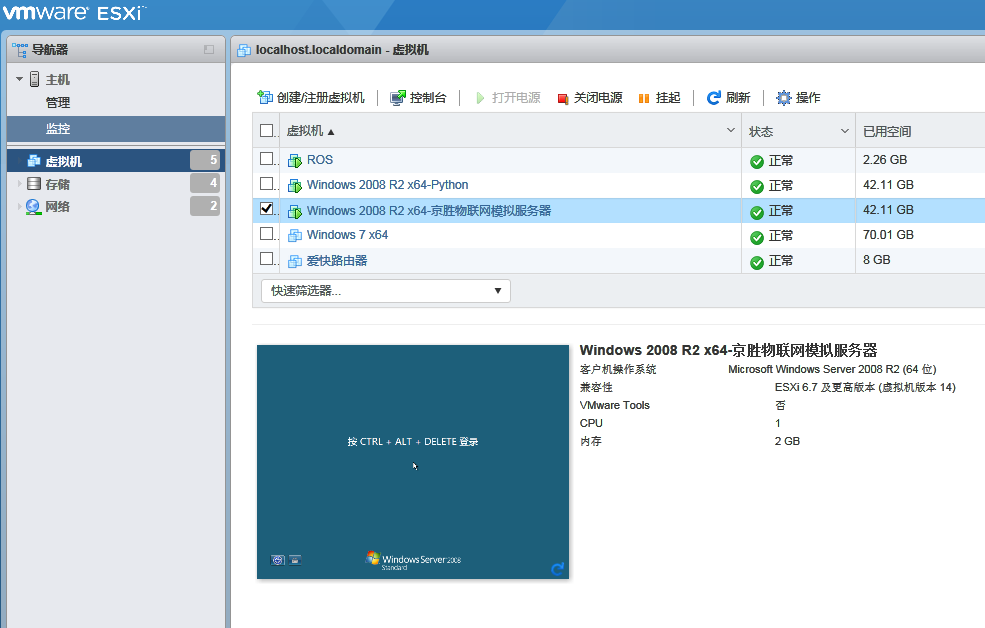The width and height of the screenshot is (985, 628).
Task: Click the Create/Register VM (创建/注册虚拟机) icon
Action: click(264, 97)
